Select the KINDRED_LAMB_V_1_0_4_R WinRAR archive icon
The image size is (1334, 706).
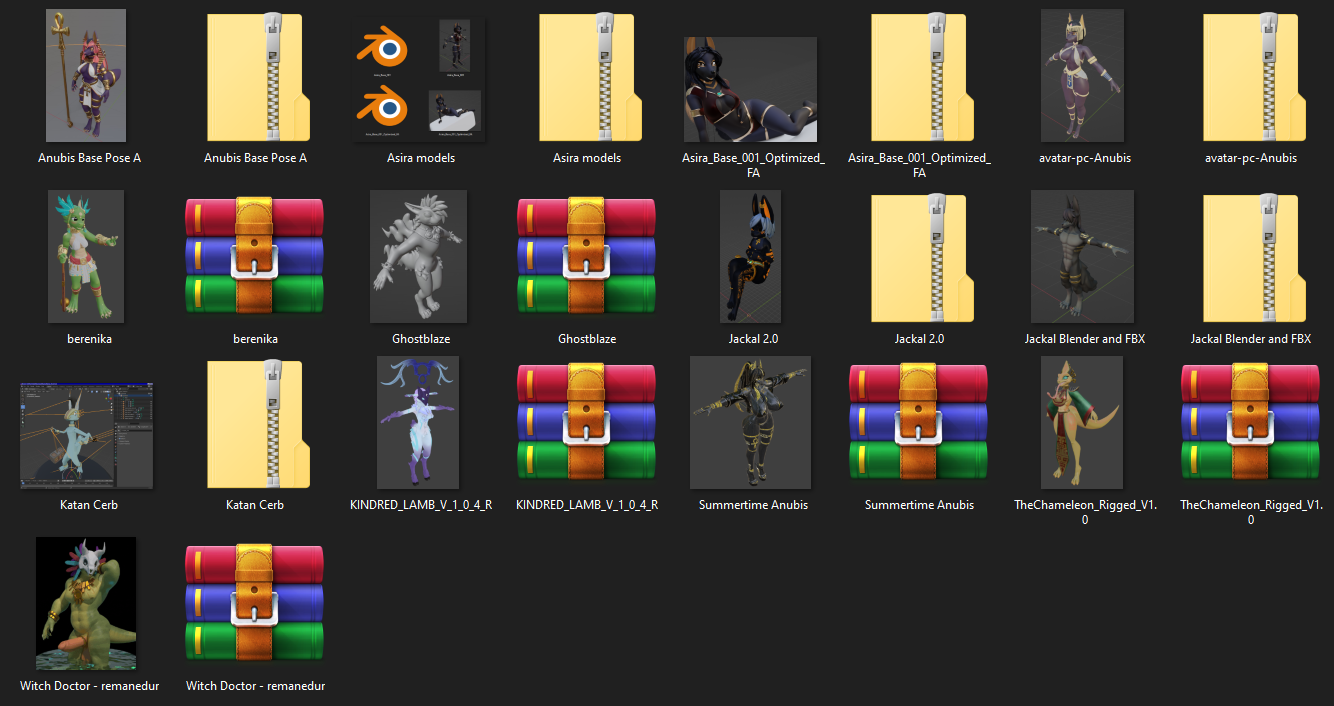(587, 422)
